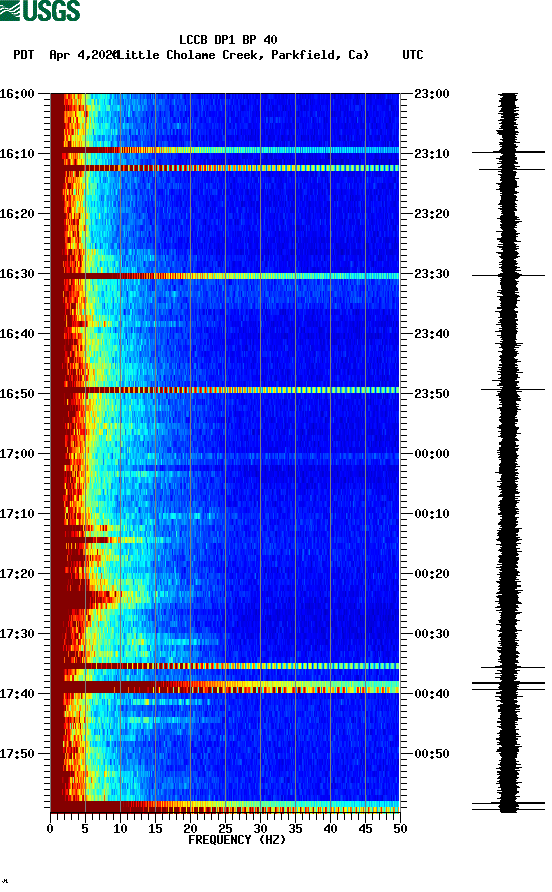Click the 'LCCB DP1 BP 40' title text
This screenshot has height=892, width=552.
tap(228, 40)
